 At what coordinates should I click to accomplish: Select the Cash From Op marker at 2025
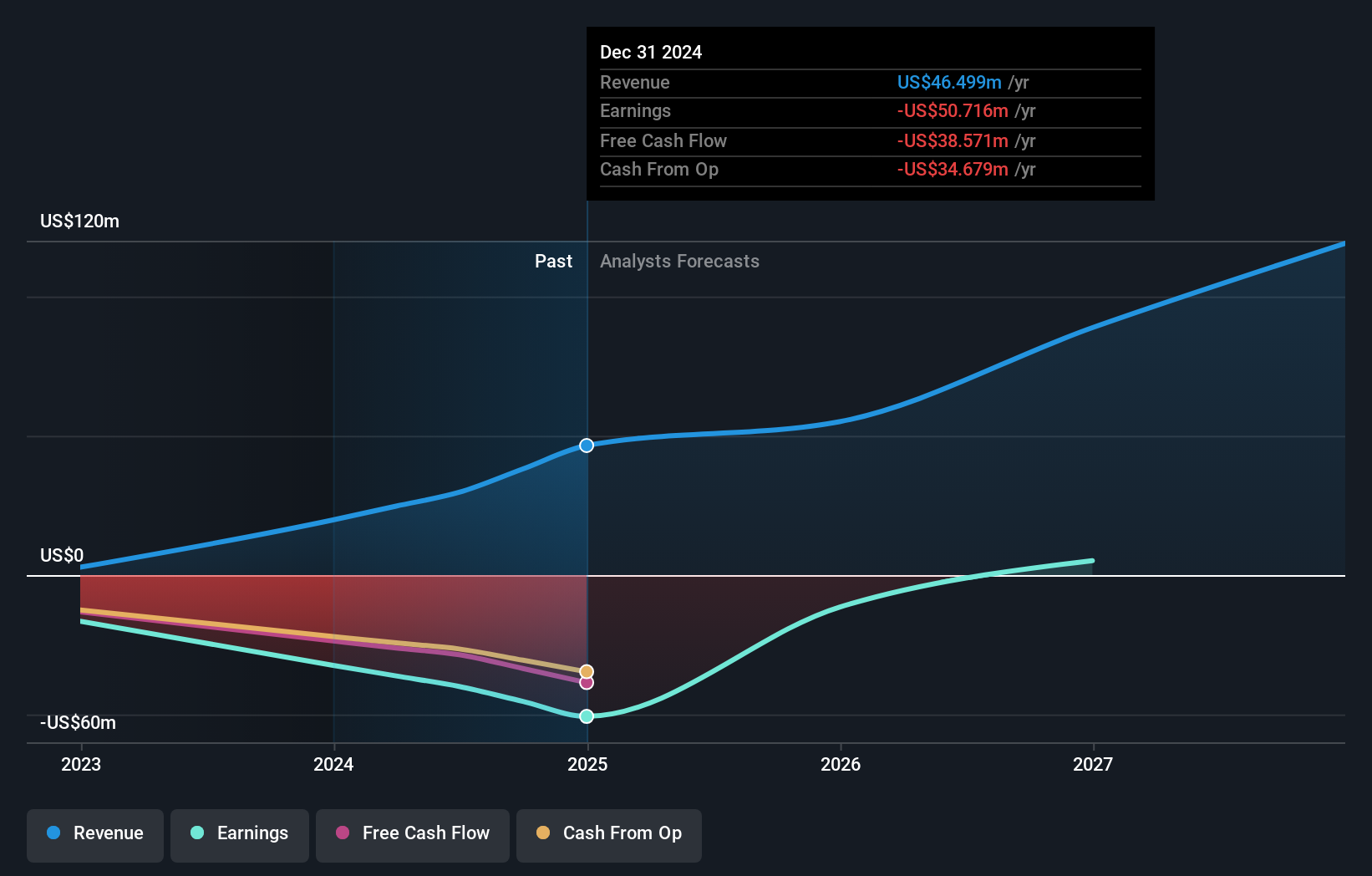click(587, 672)
